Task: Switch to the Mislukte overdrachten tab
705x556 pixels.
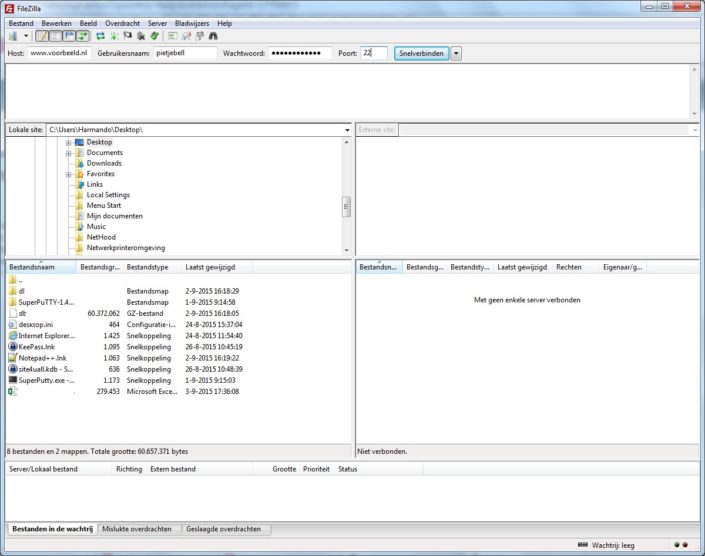Action: click(x=138, y=529)
